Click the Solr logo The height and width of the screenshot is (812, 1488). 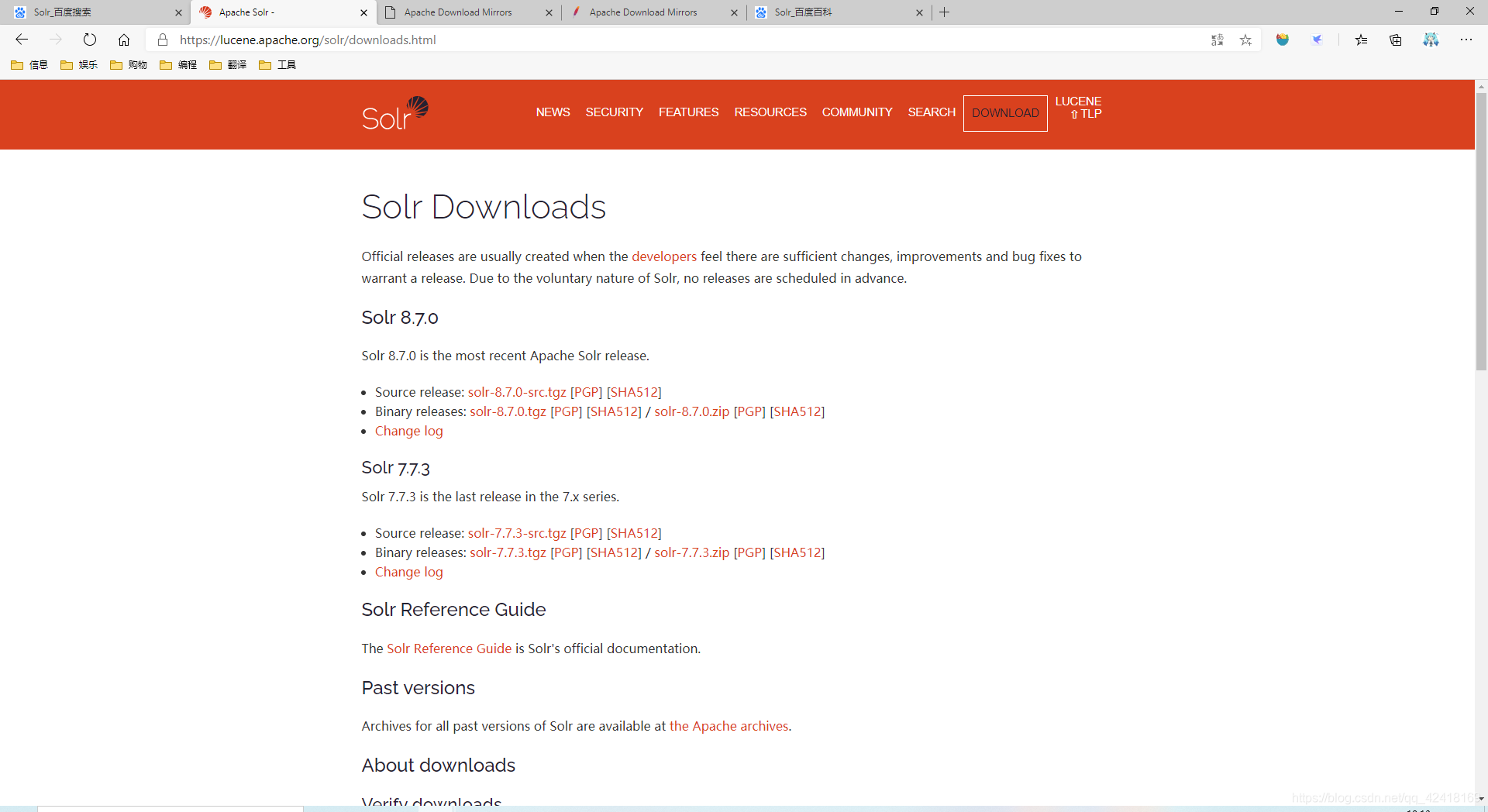395,113
